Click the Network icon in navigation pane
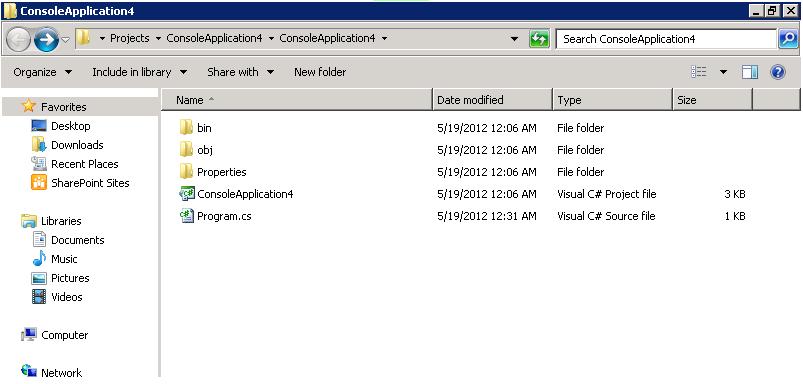This screenshot has width=803, height=384. tap(29, 371)
